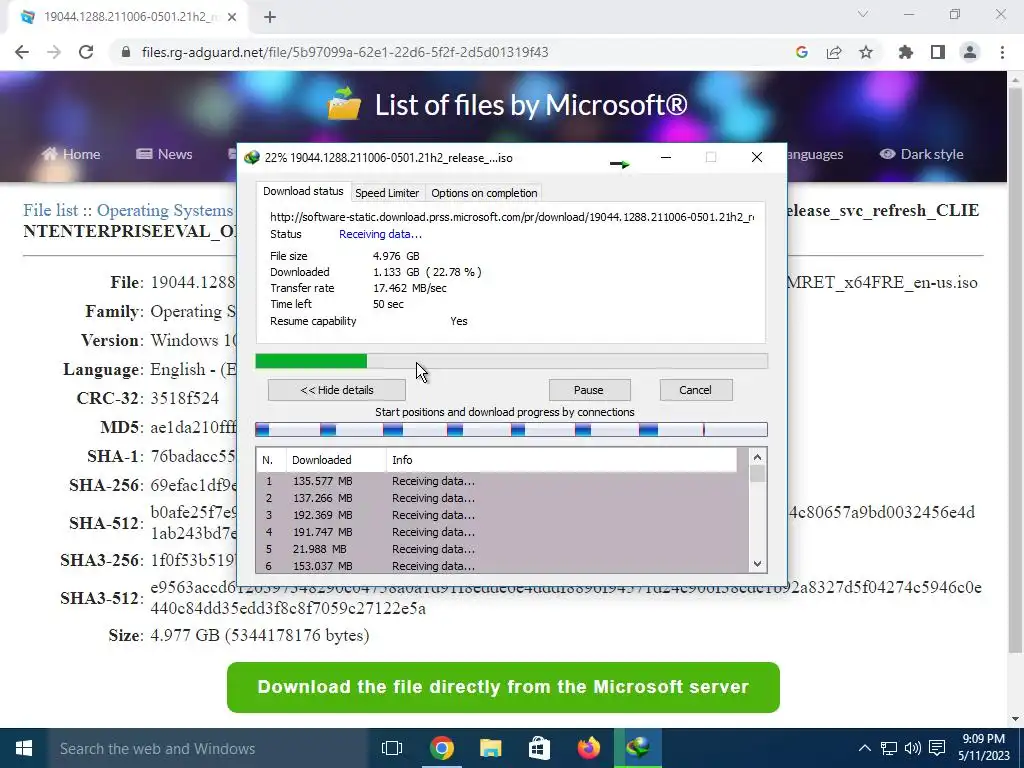Click the green download progress bar
The image size is (1024, 768).
(x=511, y=361)
